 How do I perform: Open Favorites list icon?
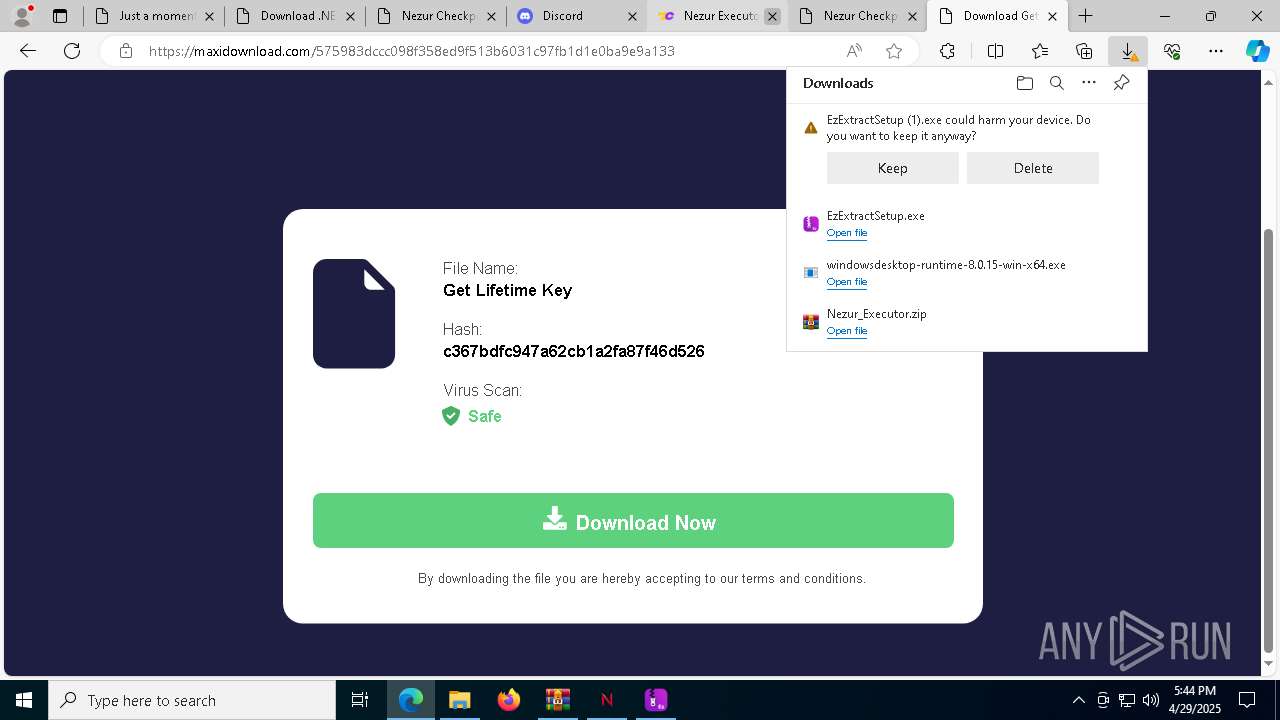pyautogui.click(x=1040, y=51)
